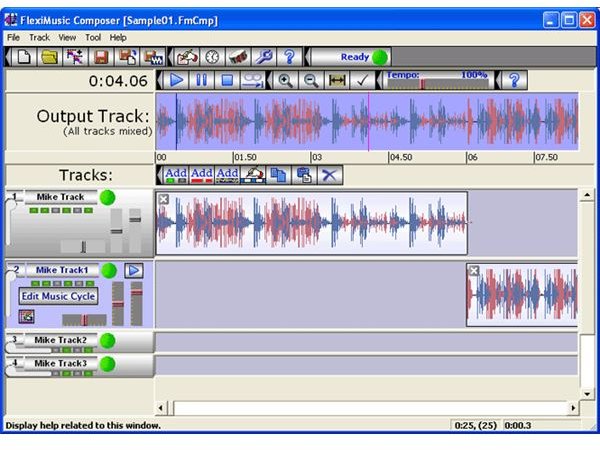Screen dimensions: 600x450
Task: Start playback with the Play button
Action: [176, 80]
